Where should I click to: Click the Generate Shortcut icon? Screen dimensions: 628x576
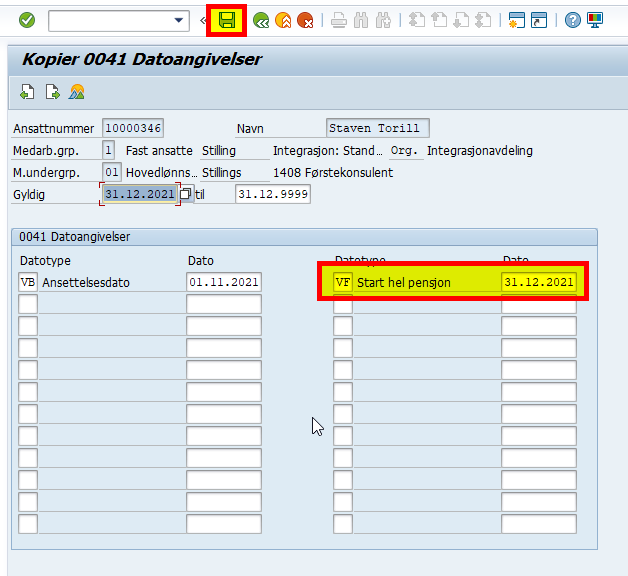click(x=539, y=20)
